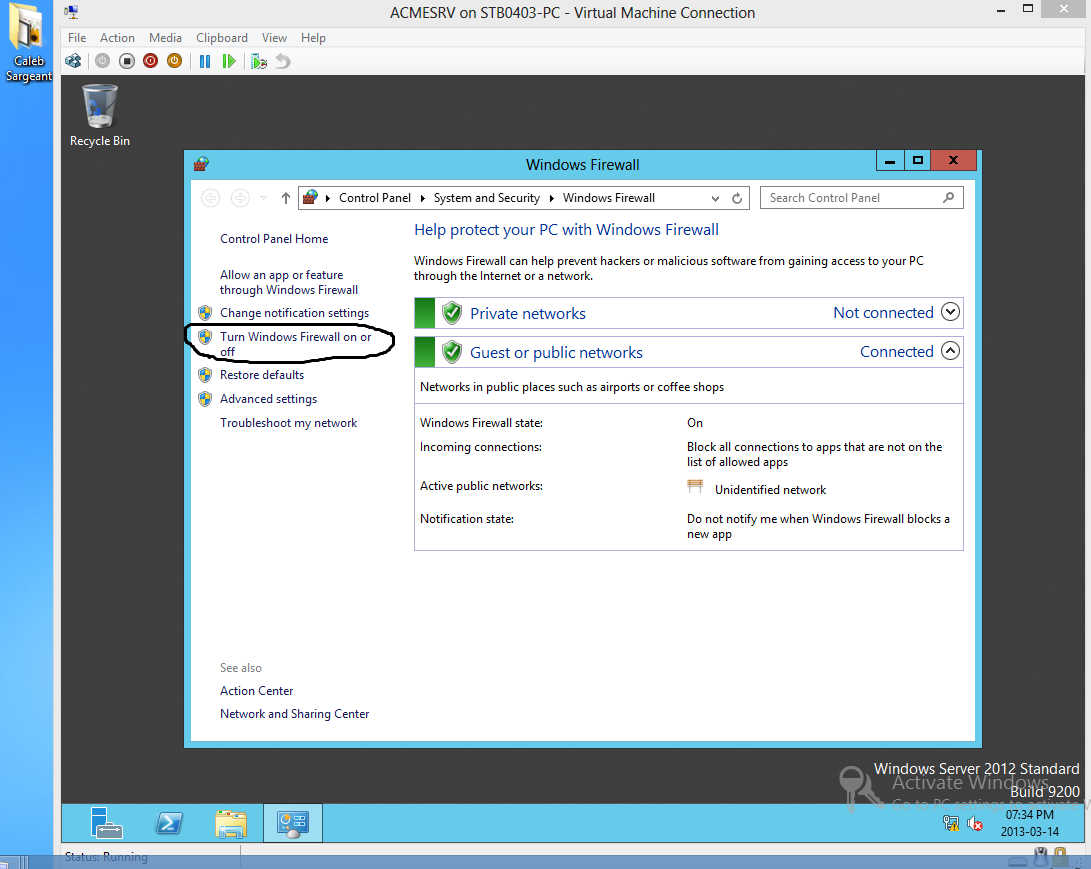Screen dimensions: 1091x869
Task: Open the Action menu
Action: [x=117, y=38]
